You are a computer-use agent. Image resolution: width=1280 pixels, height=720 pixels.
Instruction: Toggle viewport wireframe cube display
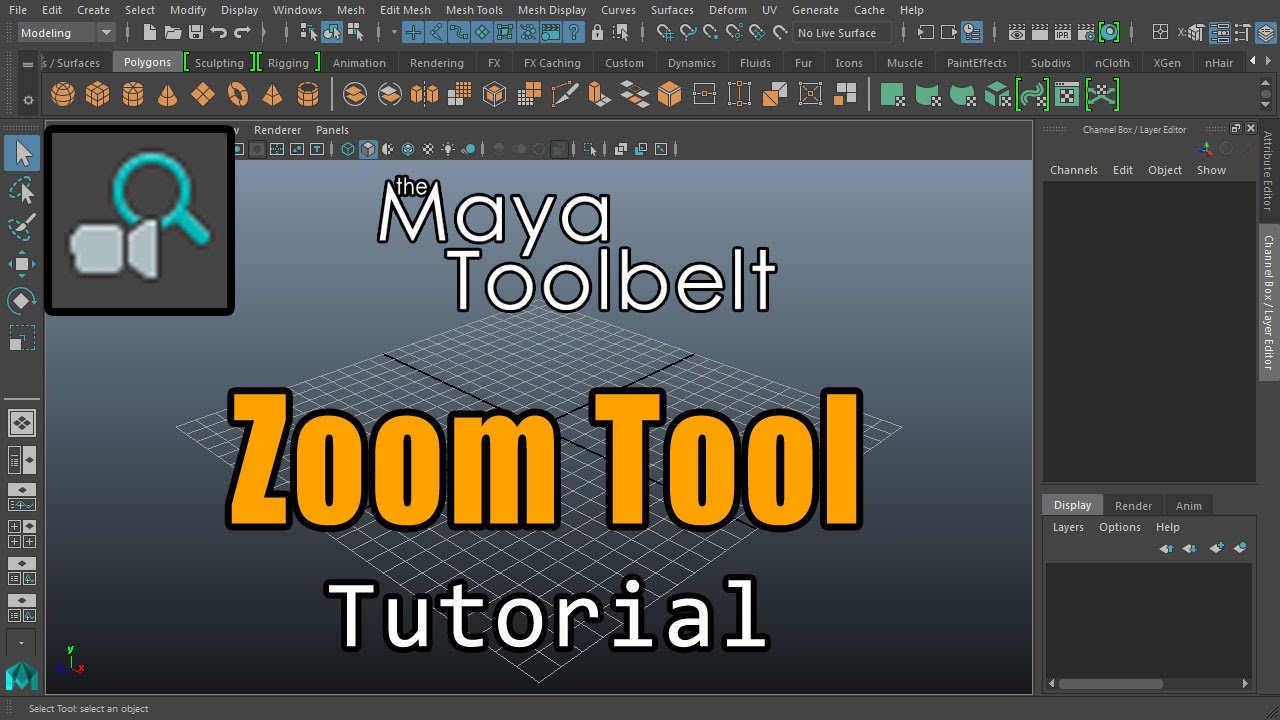tap(348, 149)
